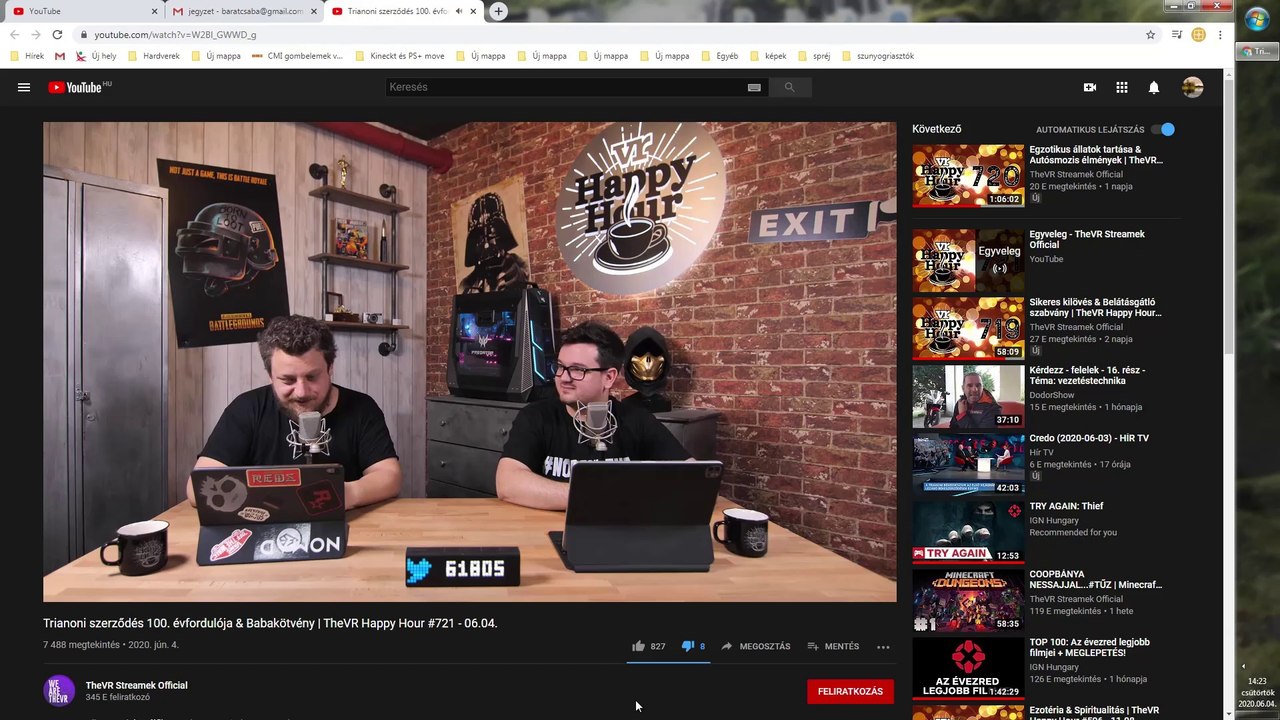The width and height of the screenshot is (1280, 720).
Task: Go forward in browser history
Action: coord(35,34)
